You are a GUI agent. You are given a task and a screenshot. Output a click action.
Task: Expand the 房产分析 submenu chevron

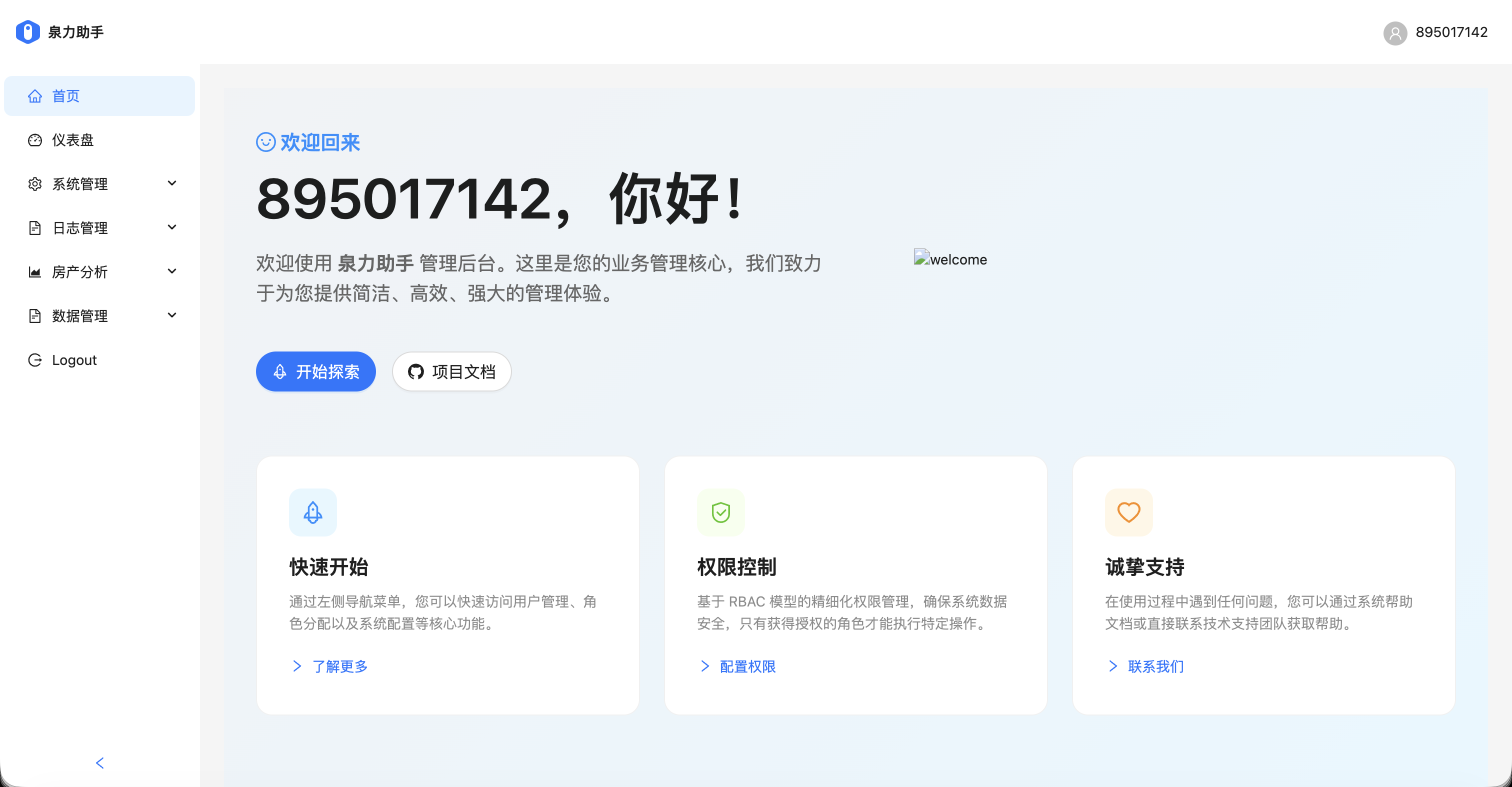pos(172,271)
